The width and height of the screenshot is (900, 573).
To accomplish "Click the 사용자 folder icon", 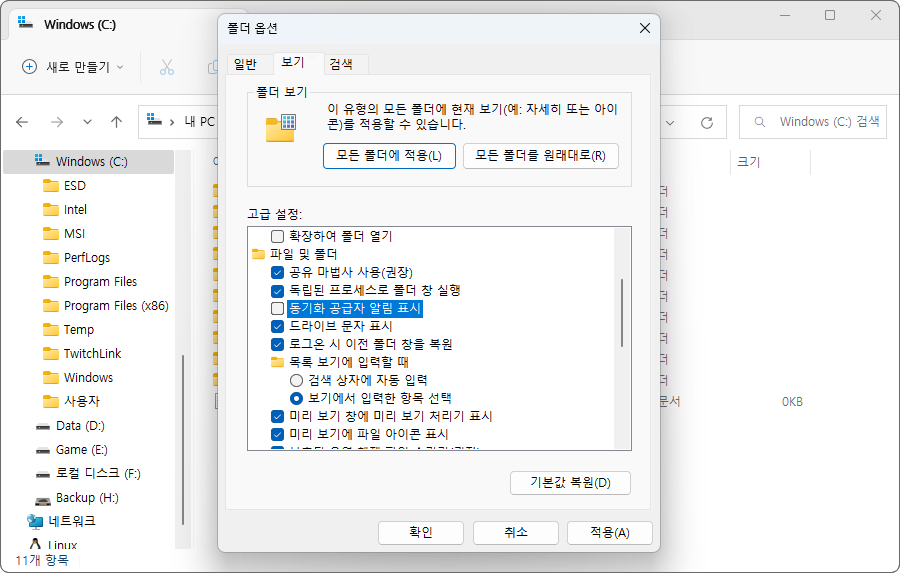I will pyautogui.click(x=51, y=401).
